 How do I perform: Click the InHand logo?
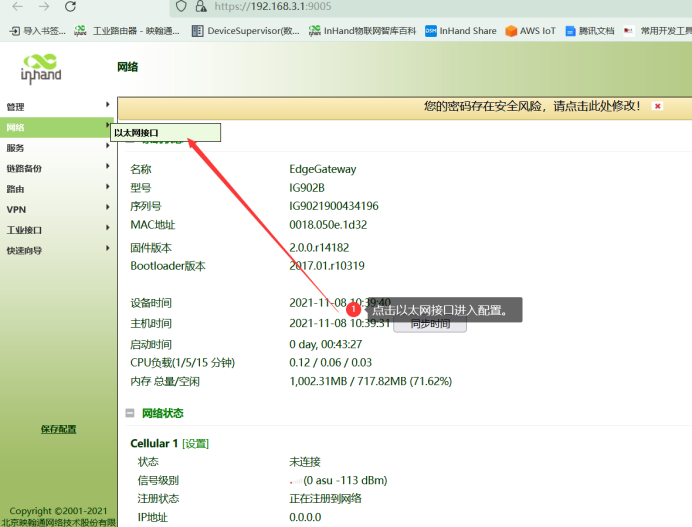(41, 68)
